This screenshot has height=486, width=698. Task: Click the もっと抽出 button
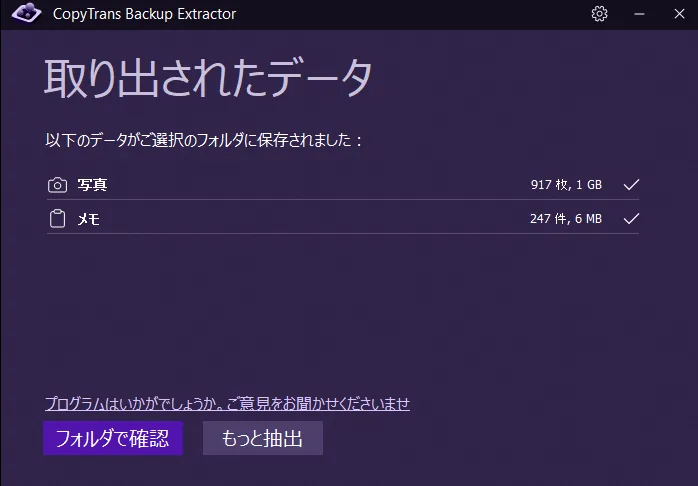point(263,438)
